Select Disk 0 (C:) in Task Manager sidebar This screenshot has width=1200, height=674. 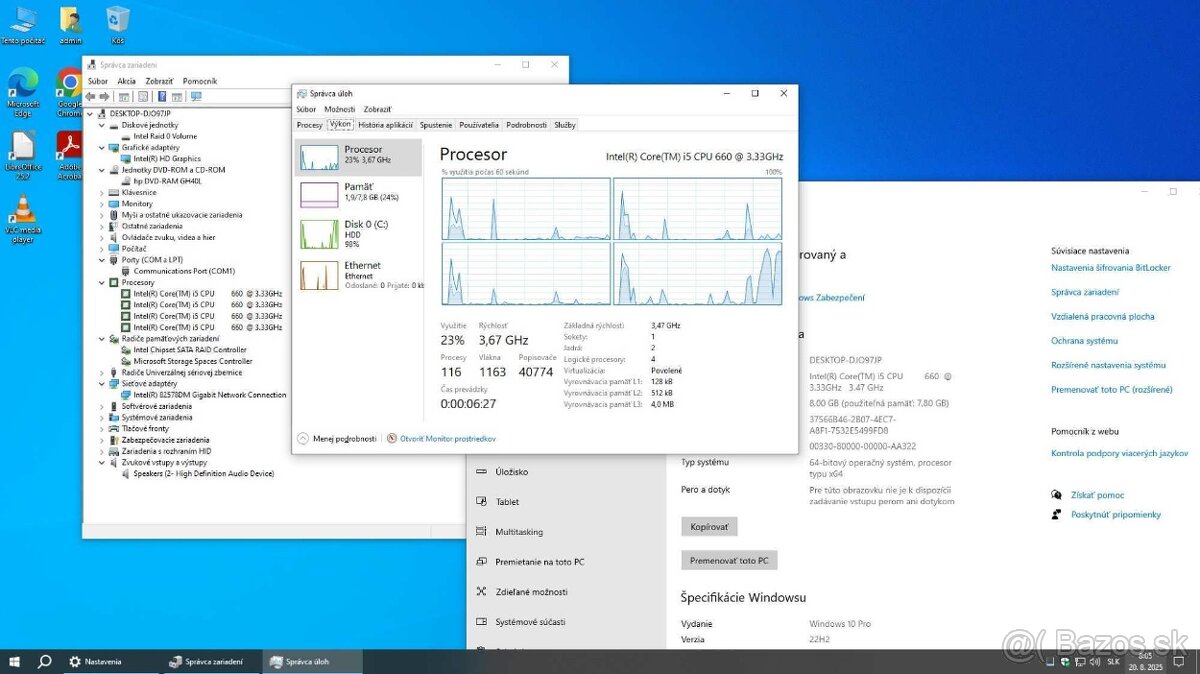[358, 236]
